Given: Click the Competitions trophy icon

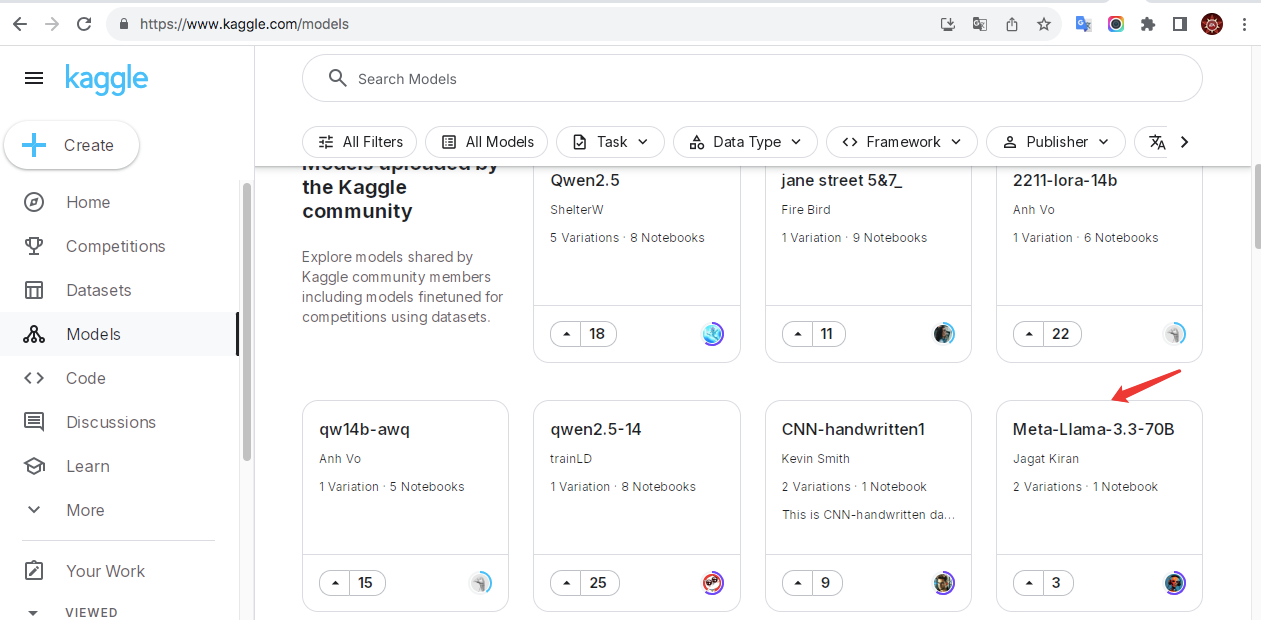Looking at the screenshot, I should (34, 246).
